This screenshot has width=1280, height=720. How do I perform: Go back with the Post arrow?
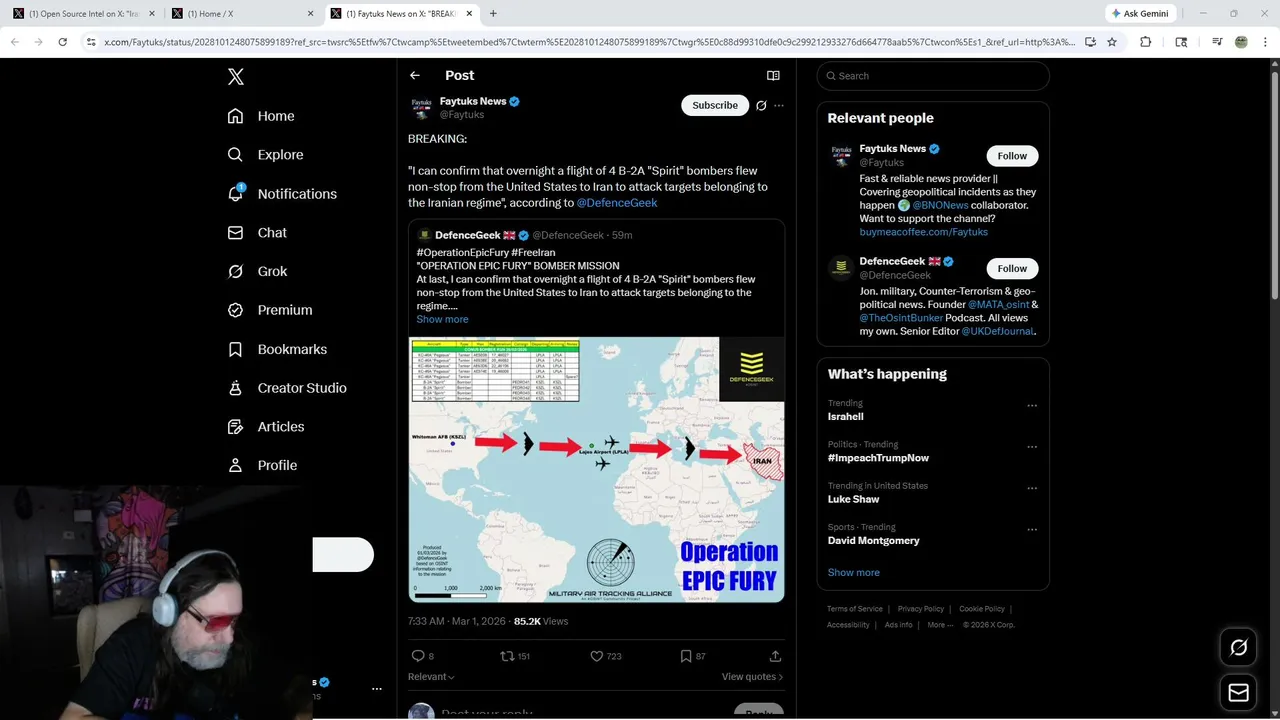pyautogui.click(x=415, y=75)
